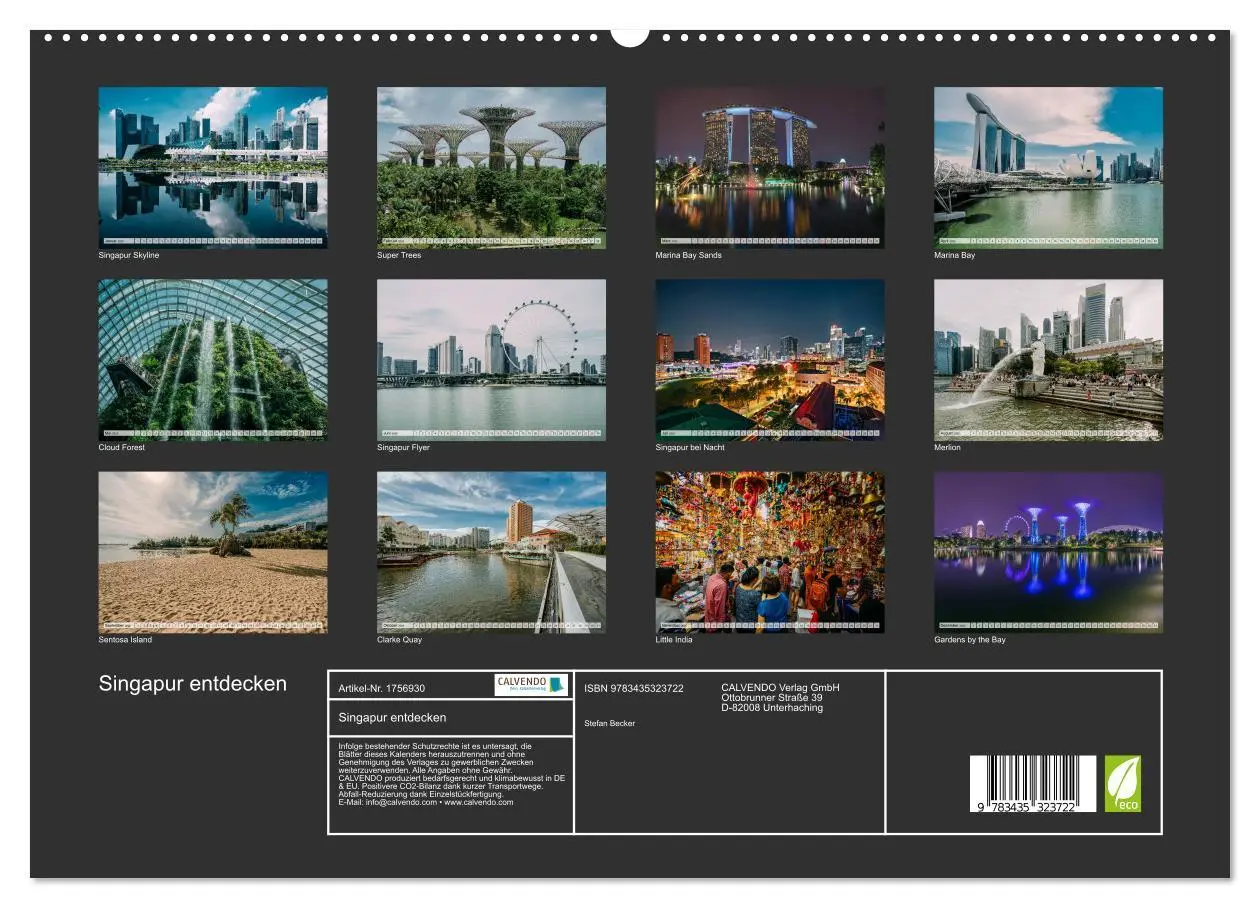This screenshot has width=1260, height=908.
Task: Select the Sentosa Island beach photo
Action: click(213, 552)
